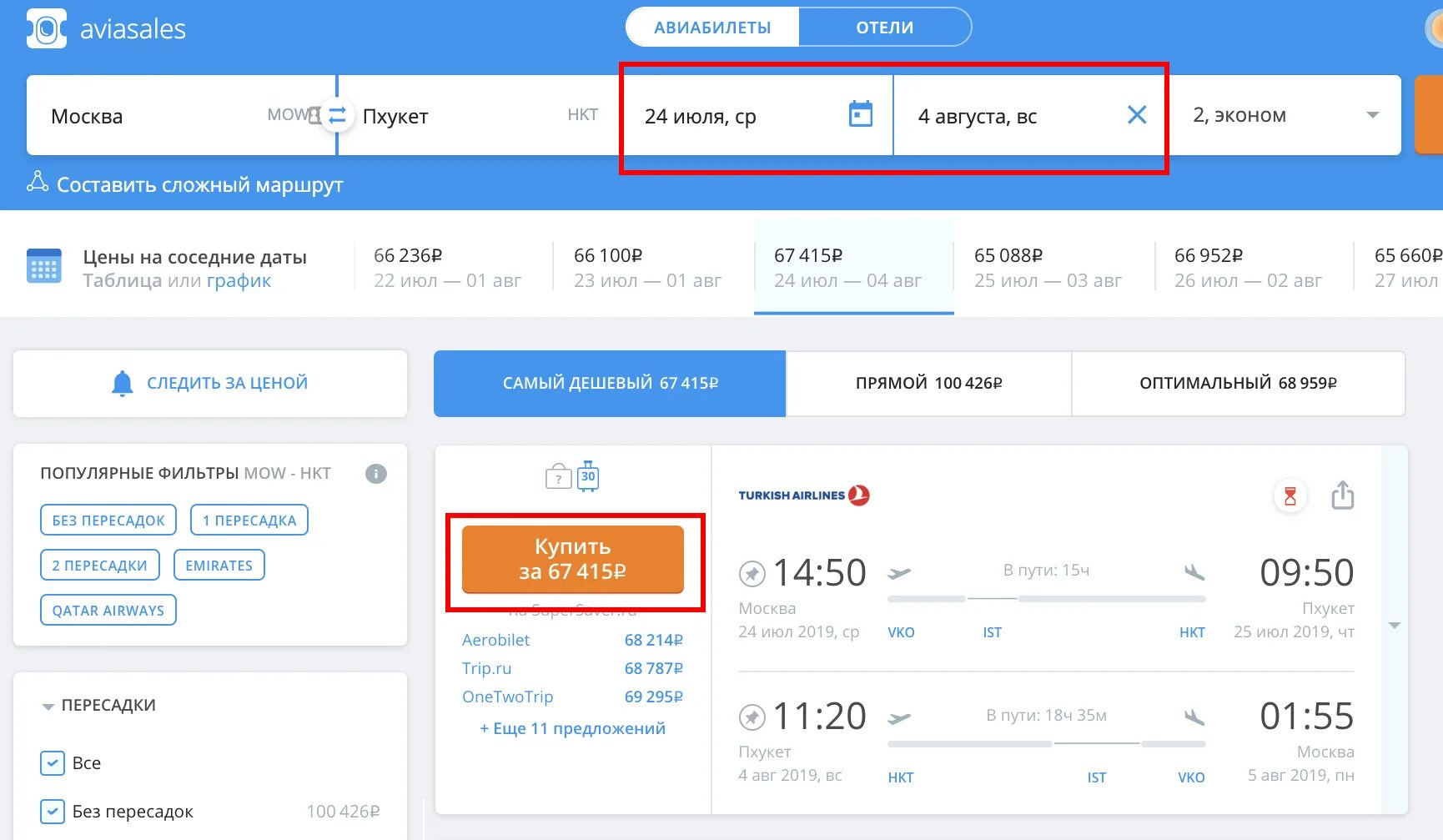
Task: Click the 4 августа, вс date field
Action: point(1030,115)
